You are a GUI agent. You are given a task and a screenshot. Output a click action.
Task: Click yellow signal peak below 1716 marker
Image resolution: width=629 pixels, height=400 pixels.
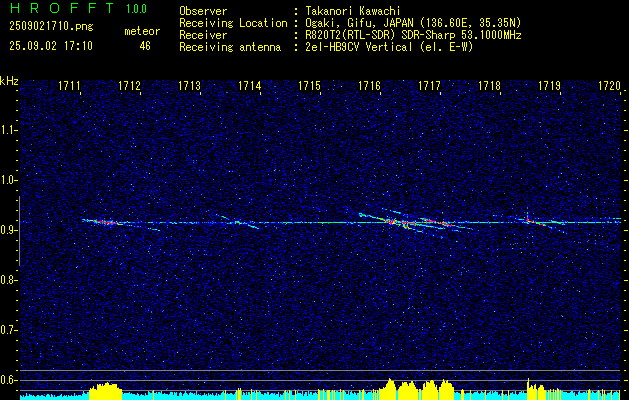pyautogui.click(x=390, y=388)
